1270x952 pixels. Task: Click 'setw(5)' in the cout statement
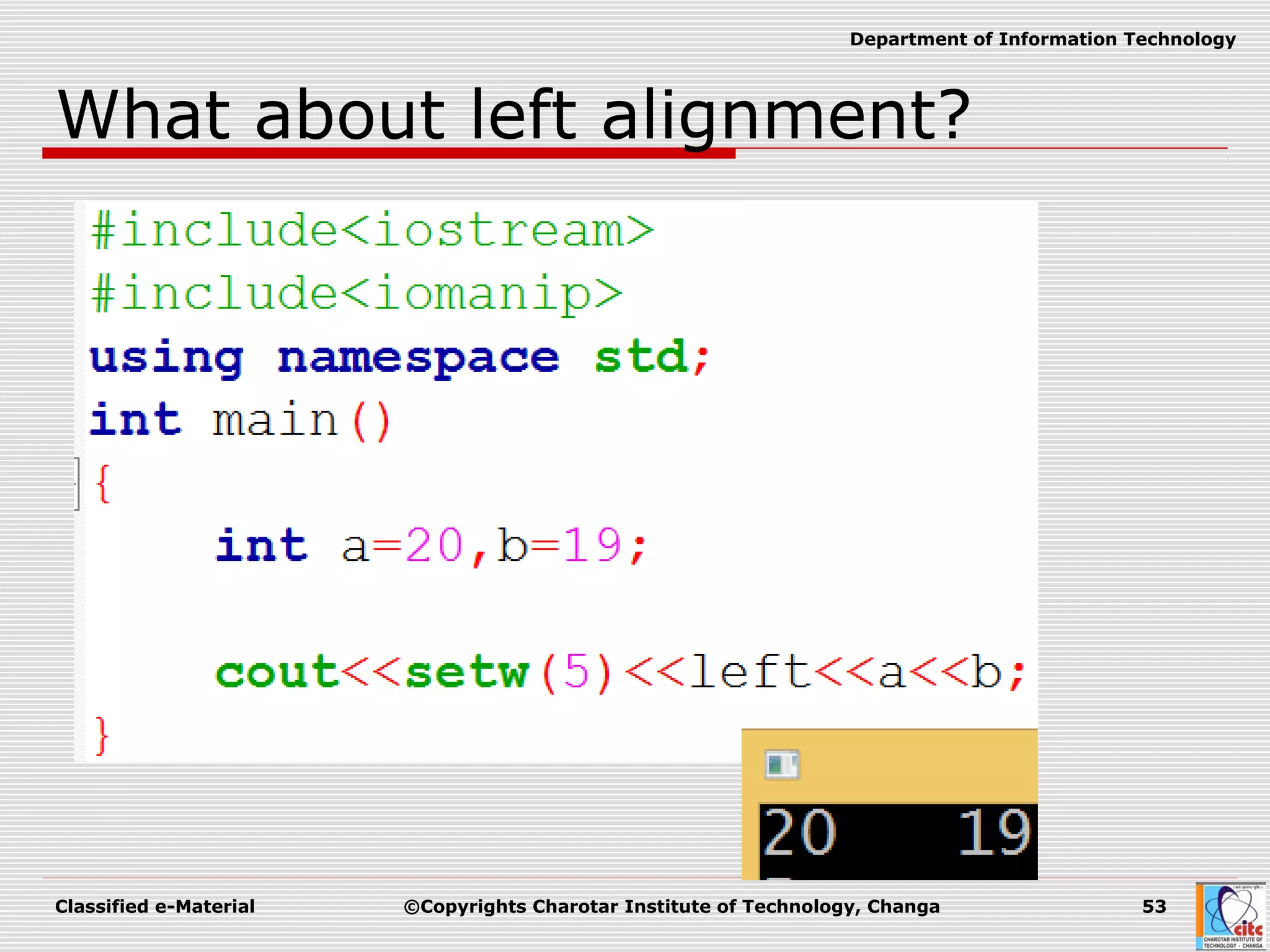pos(508,672)
